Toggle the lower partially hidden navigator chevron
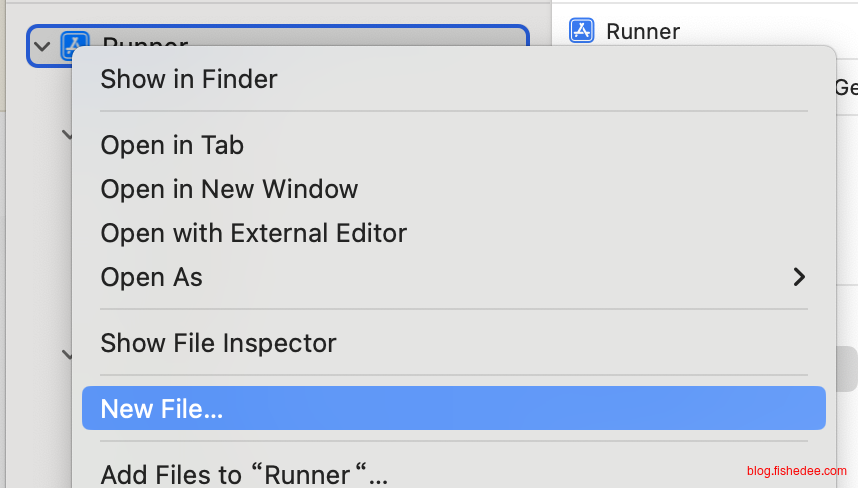Screen dimensions: 858x488 click(x=68, y=354)
